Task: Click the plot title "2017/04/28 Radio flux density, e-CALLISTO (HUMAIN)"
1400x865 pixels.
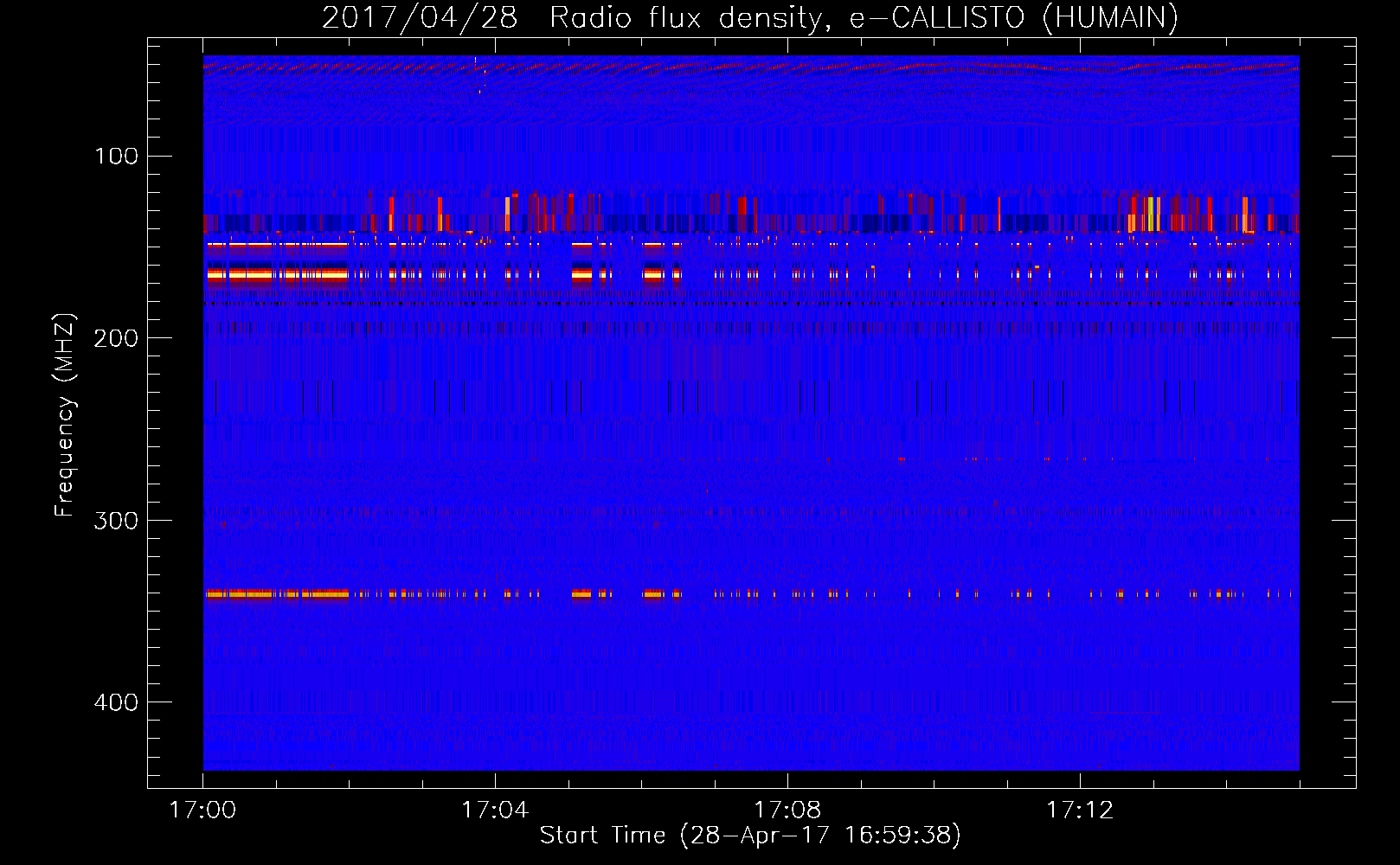Action: click(x=750, y=17)
